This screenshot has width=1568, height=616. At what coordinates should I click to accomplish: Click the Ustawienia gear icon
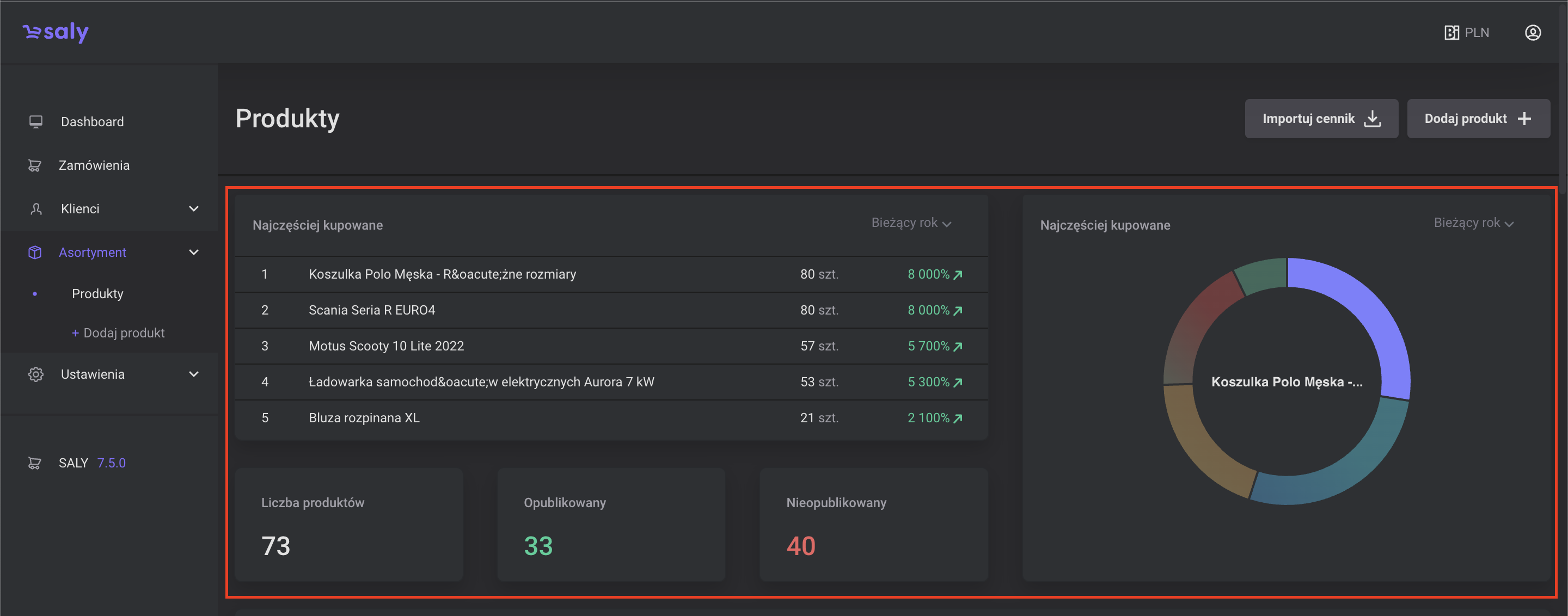36,374
